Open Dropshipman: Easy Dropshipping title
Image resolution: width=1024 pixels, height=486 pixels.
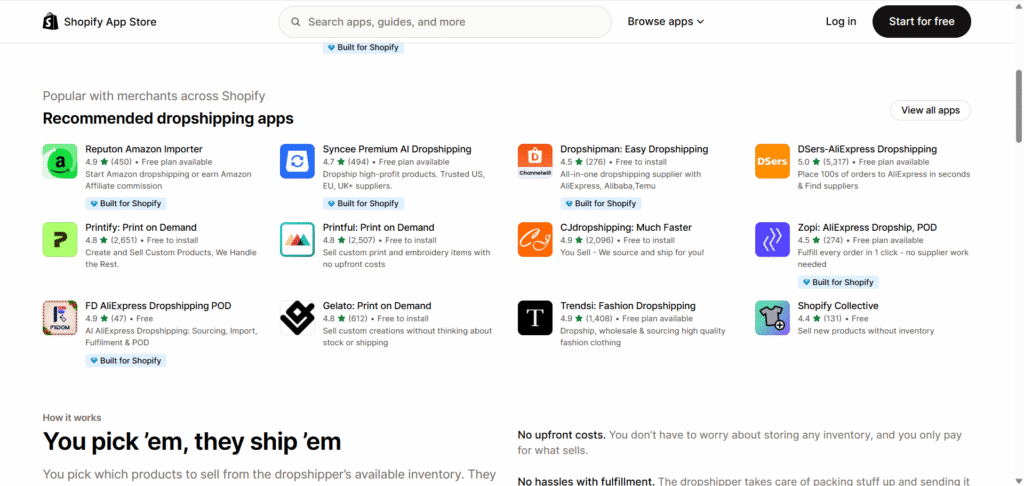coord(634,149)
